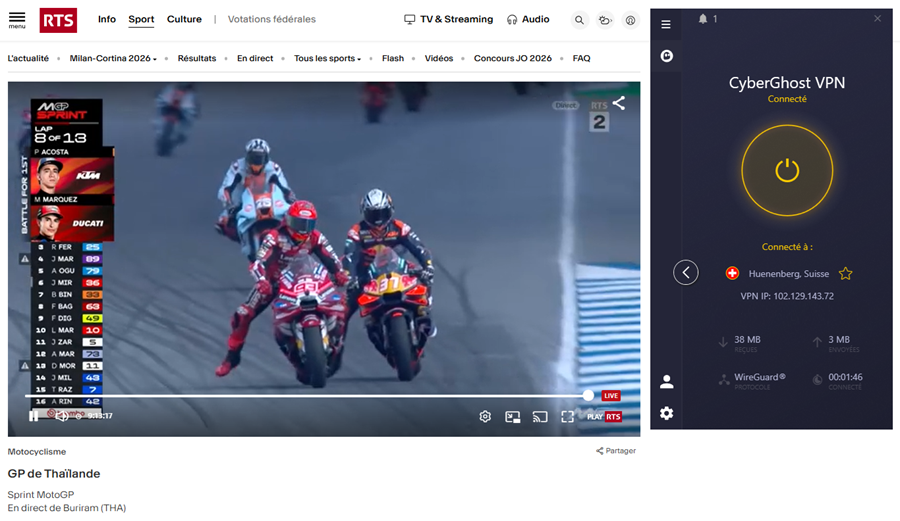This screenshot has height=521, width=900.
Task: Close the CyberGhost VPN window
Action: 878,18
